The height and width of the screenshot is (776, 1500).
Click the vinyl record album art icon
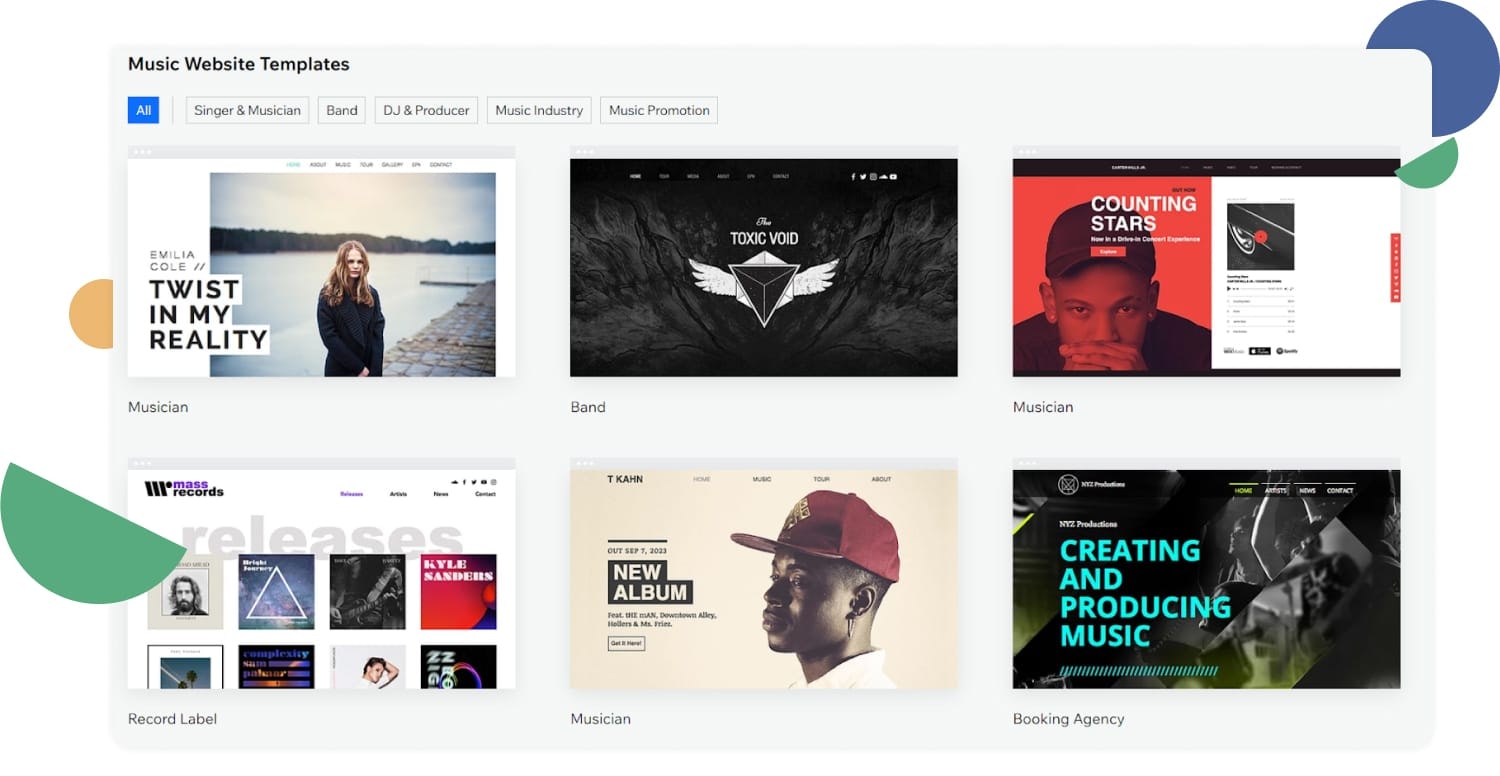point(1260,237)
